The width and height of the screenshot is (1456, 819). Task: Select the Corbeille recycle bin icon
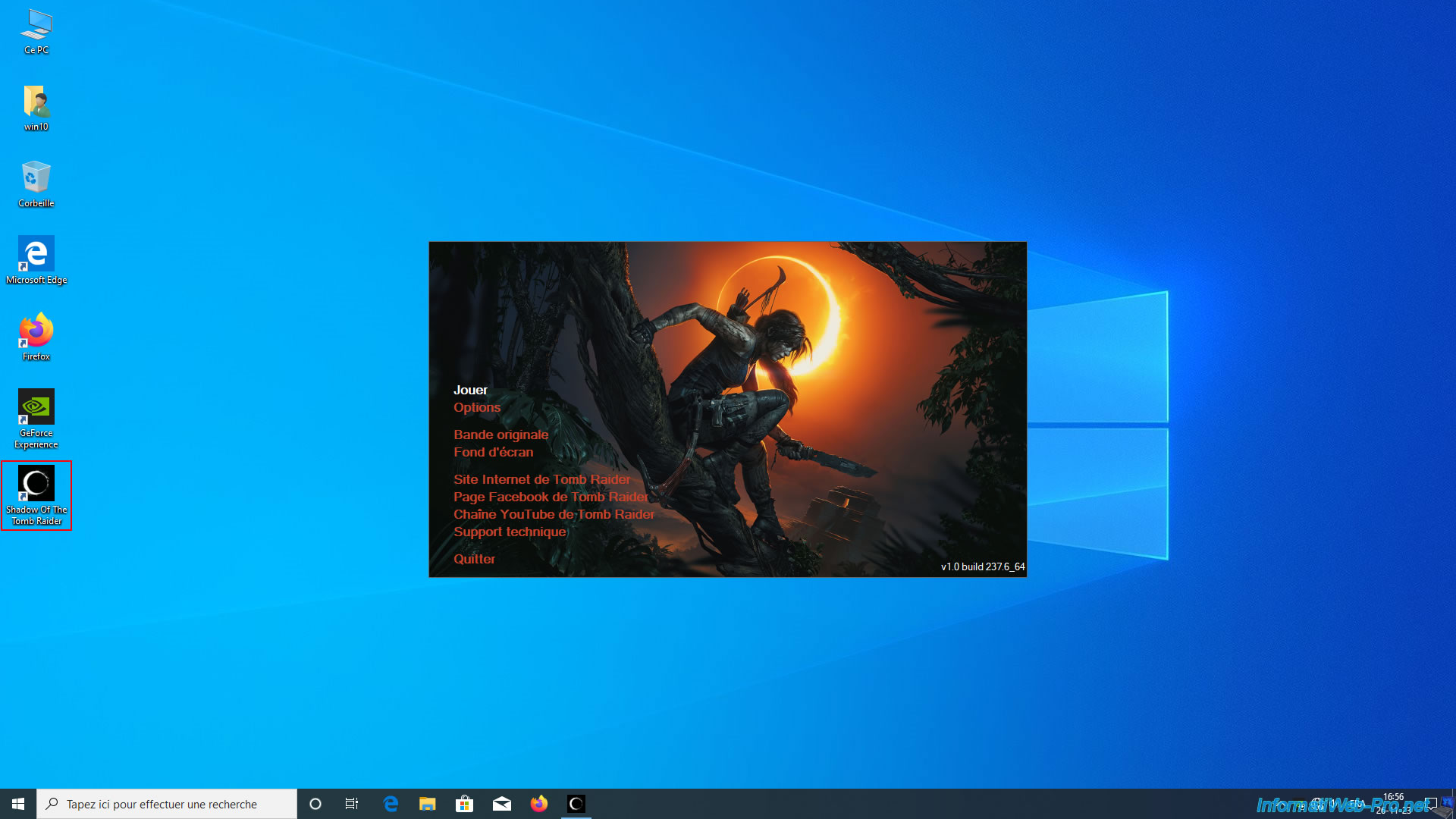[x=36, y=184]
